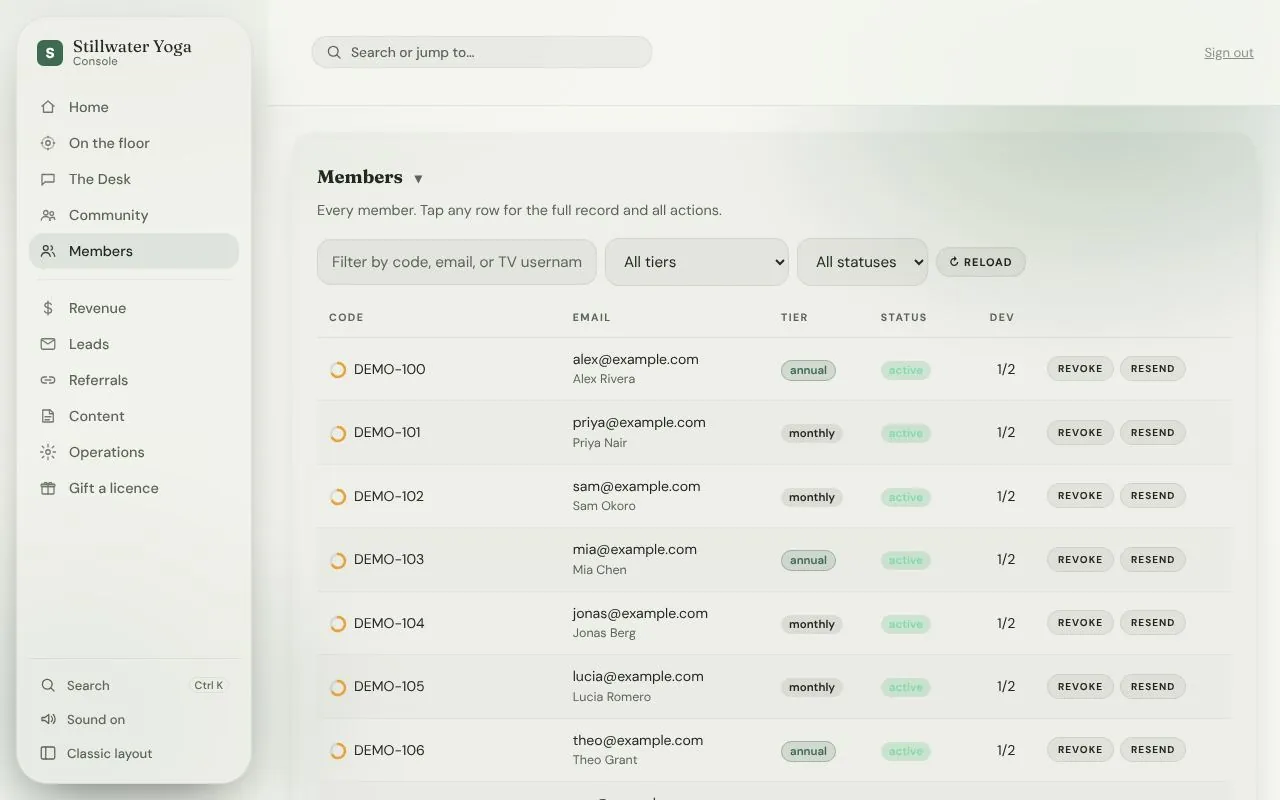
Task: Click the Content document icon
Action: 48,416
